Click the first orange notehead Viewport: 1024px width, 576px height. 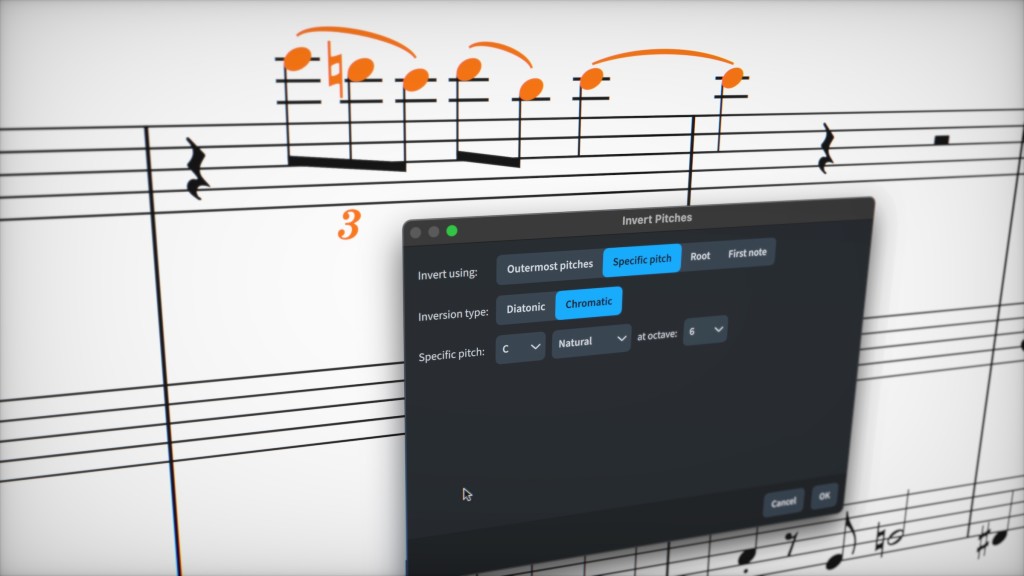(298, 59)
